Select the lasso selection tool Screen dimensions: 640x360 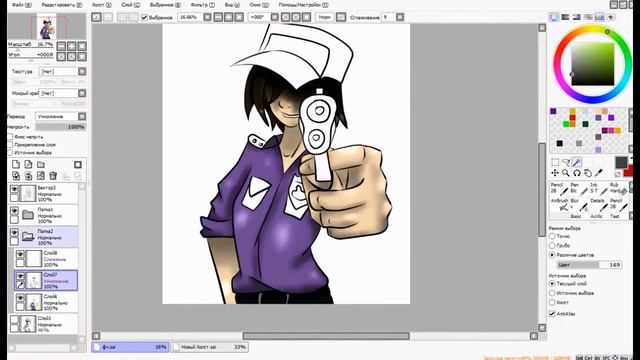[x=566, y=162]
